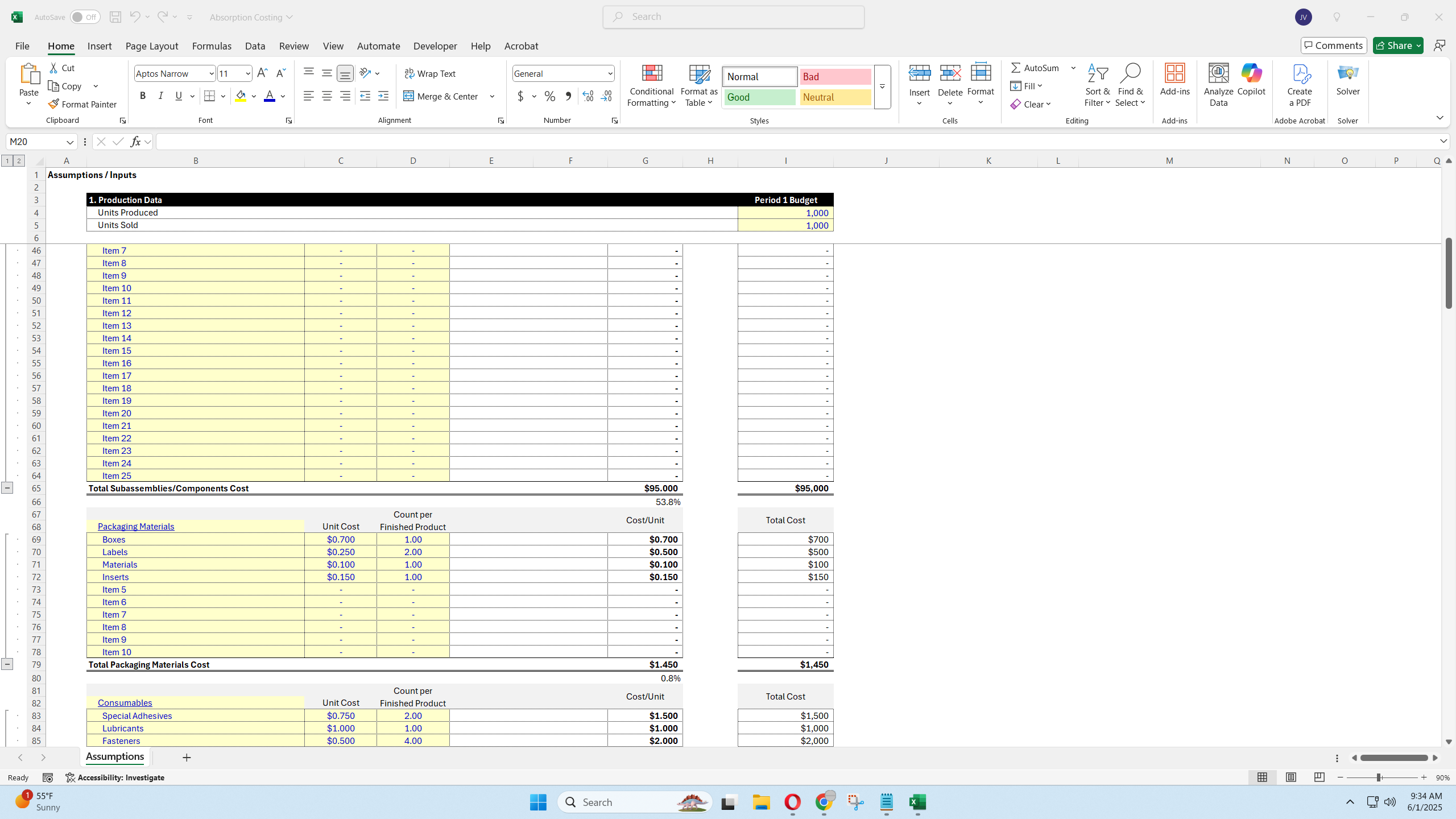Image resolution: width=1456 pixels, height=819 pixels.
Task: Open the Fill Color dropdown arrow
Action: tap(254, 96)
